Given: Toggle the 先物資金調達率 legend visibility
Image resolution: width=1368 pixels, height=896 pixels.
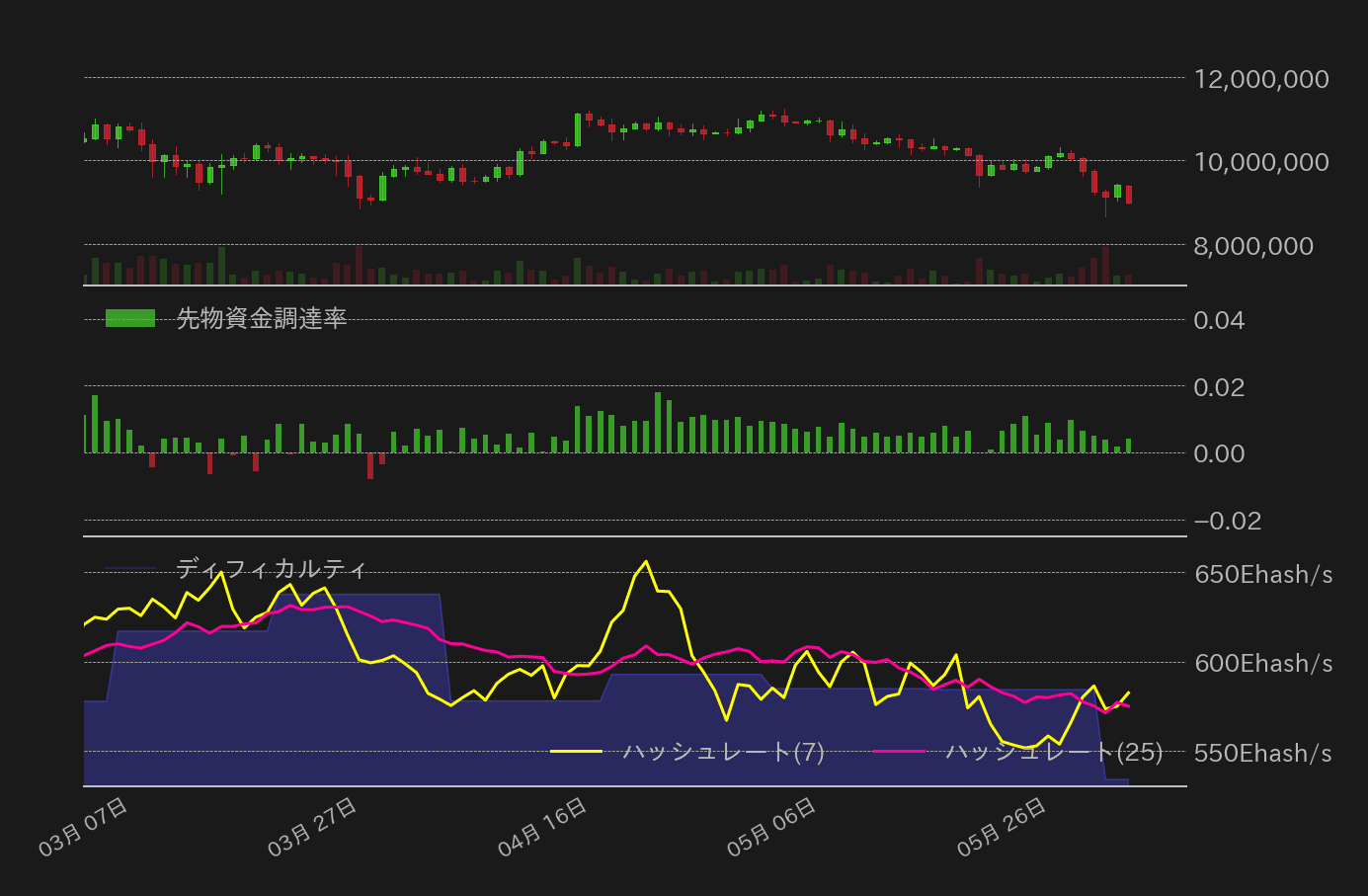Looking at the screenshot, I should (262, 319).
